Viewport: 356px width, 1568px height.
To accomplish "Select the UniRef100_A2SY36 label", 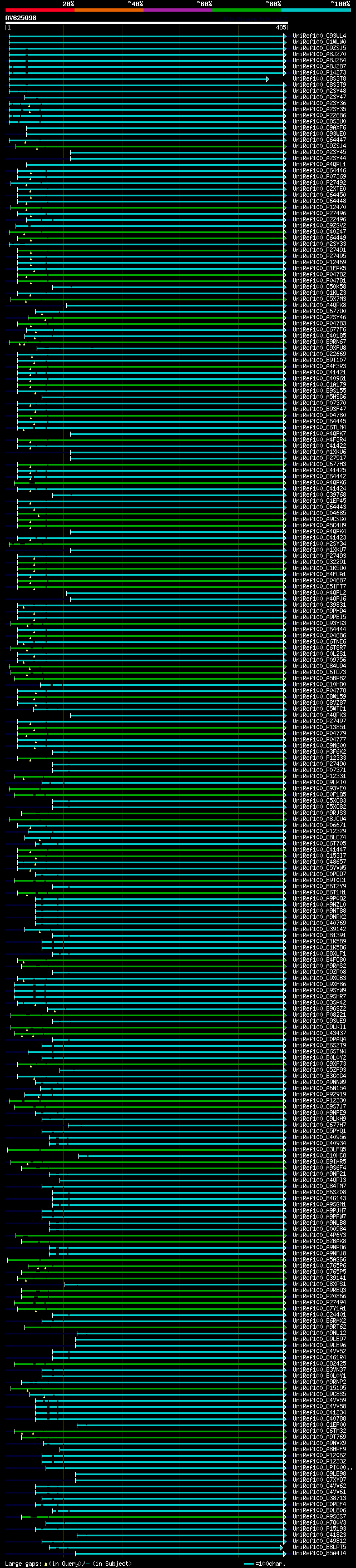I will tap(319, 103).
